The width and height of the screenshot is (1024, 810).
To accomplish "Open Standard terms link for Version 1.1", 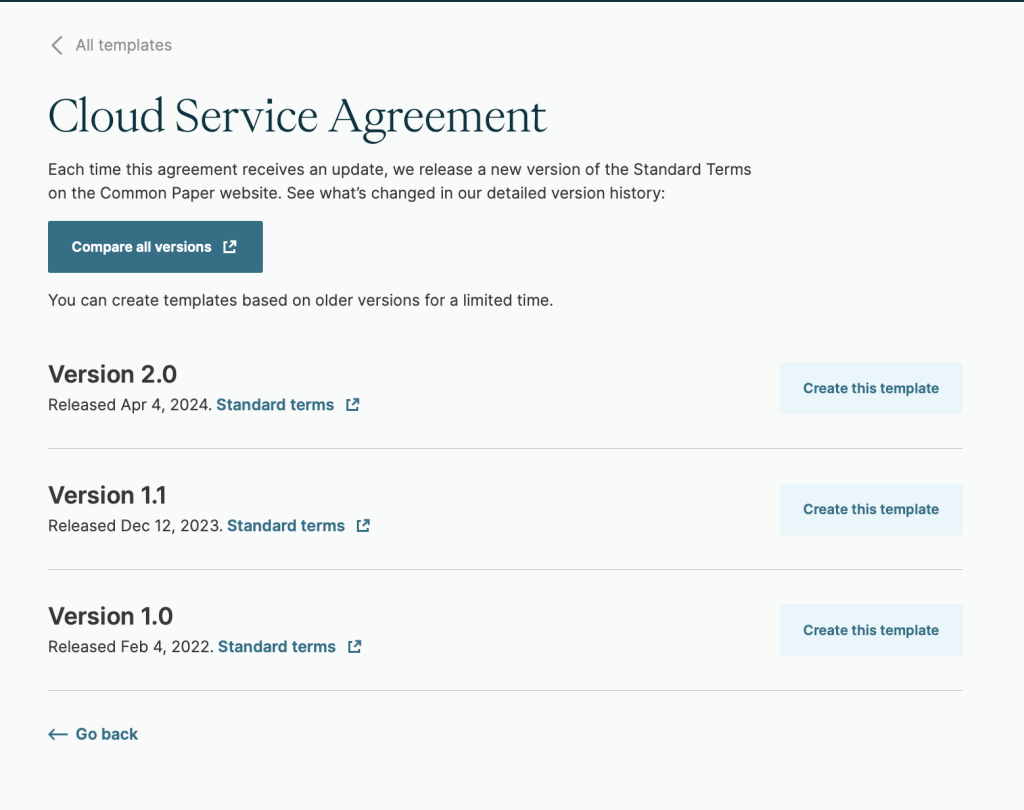I will [x=286, y=526].
